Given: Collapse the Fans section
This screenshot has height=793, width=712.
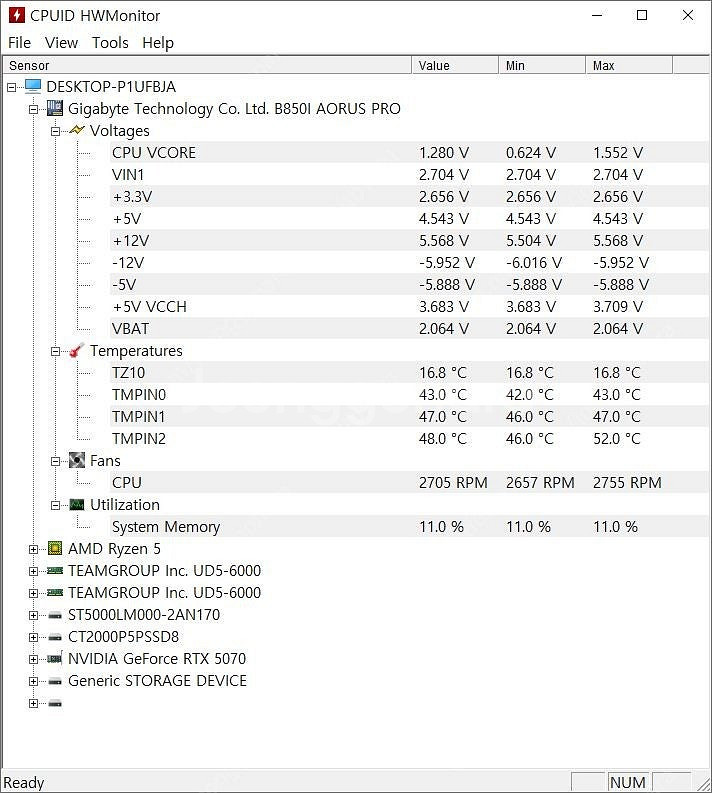Looking at the screenshot, I should click(x=56, y=461).
